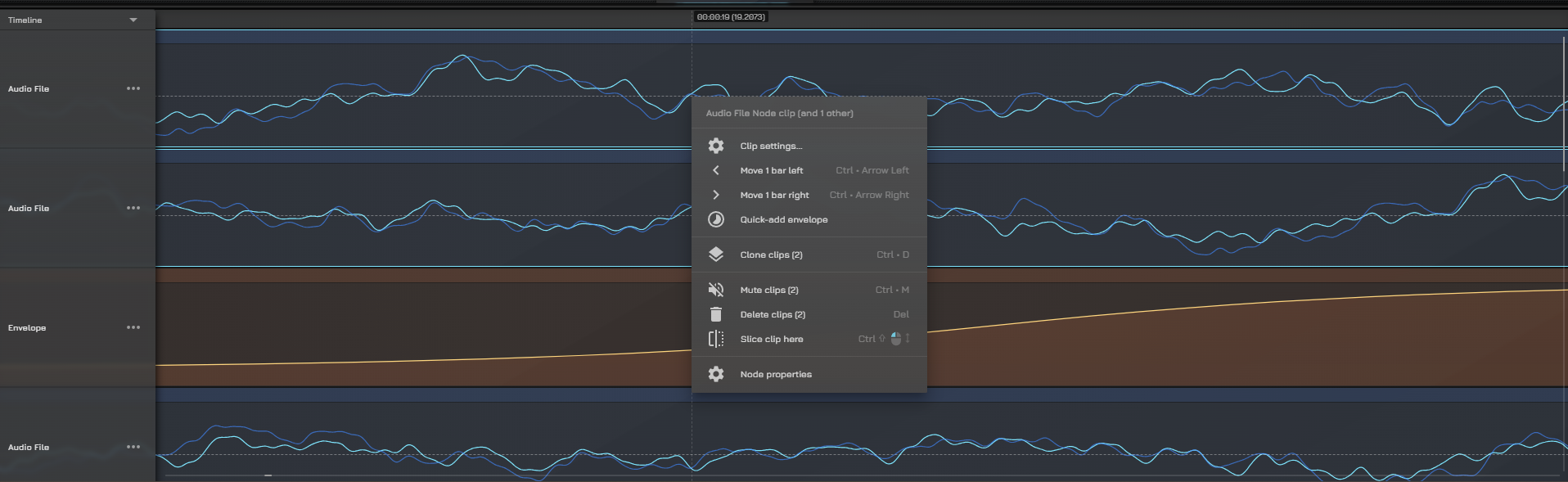Select the first Audio File track label

point(29,88)
